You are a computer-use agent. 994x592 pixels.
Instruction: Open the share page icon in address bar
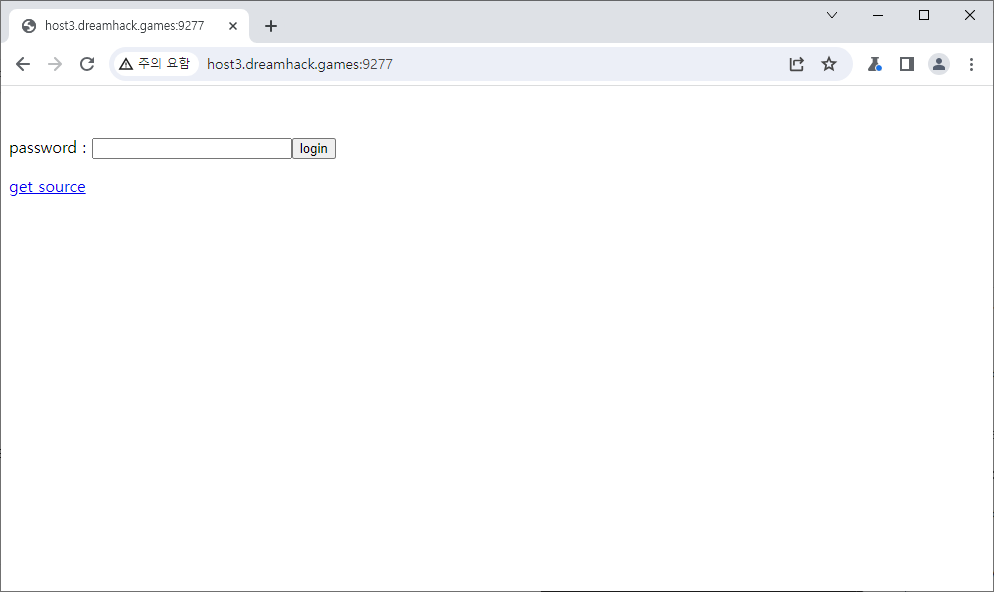797,64
